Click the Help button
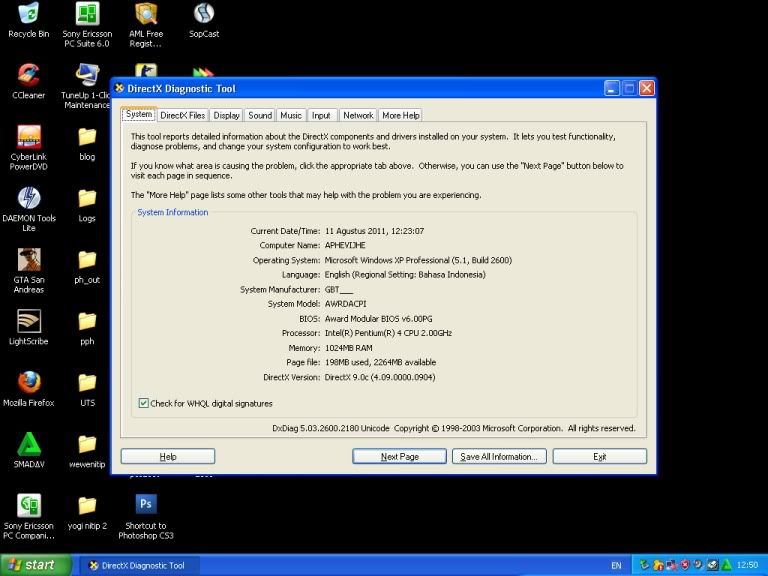Image resolution: width=768 pixels, height=576 pixels. [168, 456]
